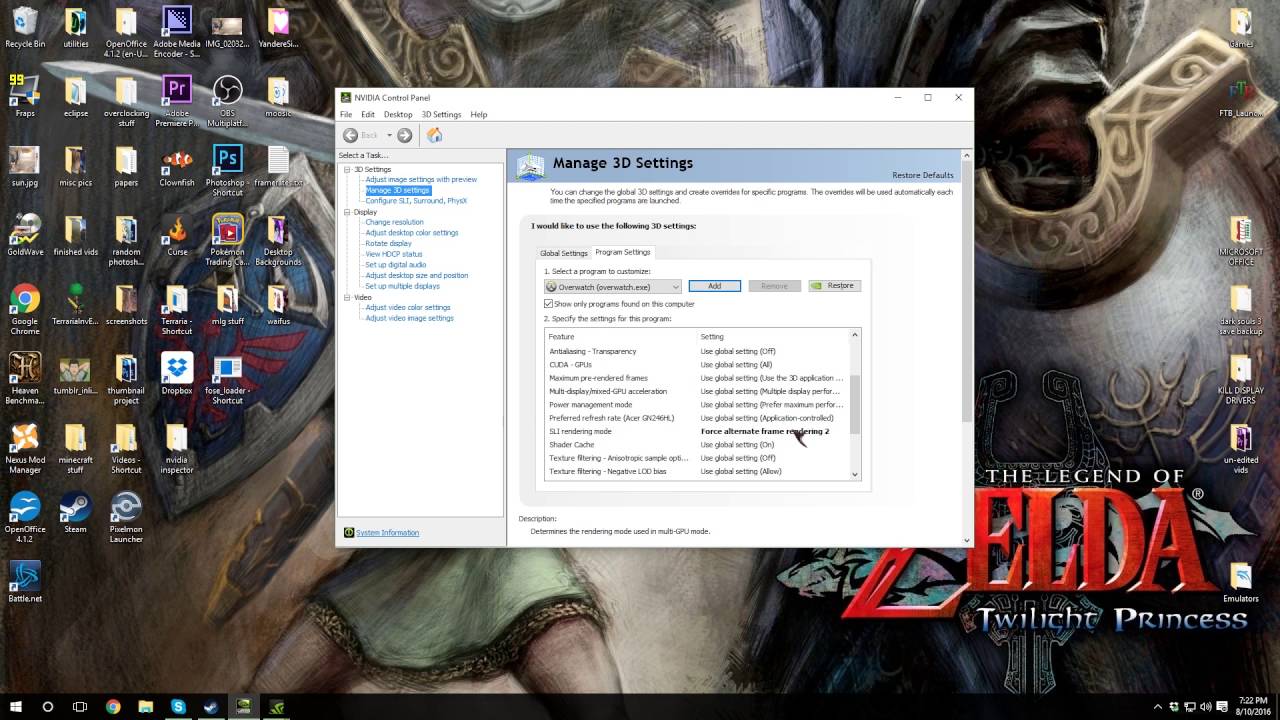Click settings list scrollbar up arrow
1280x720 pixels.
click(855, 336)
